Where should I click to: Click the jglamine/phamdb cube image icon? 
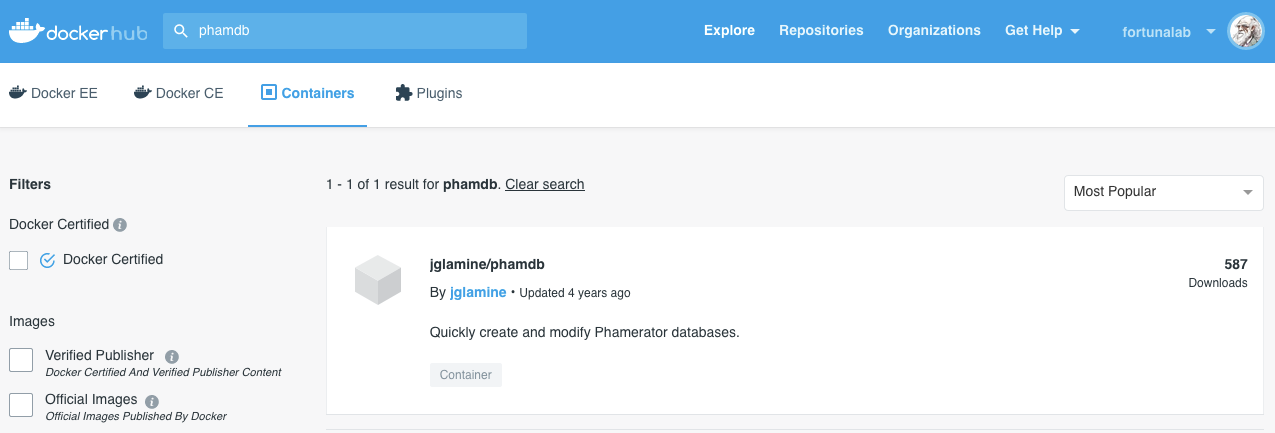378,280
